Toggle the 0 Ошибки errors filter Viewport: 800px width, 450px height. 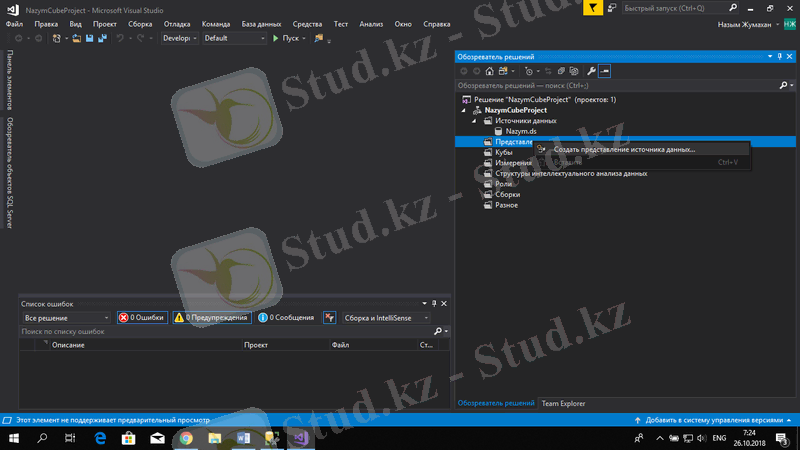pos(142,317)
